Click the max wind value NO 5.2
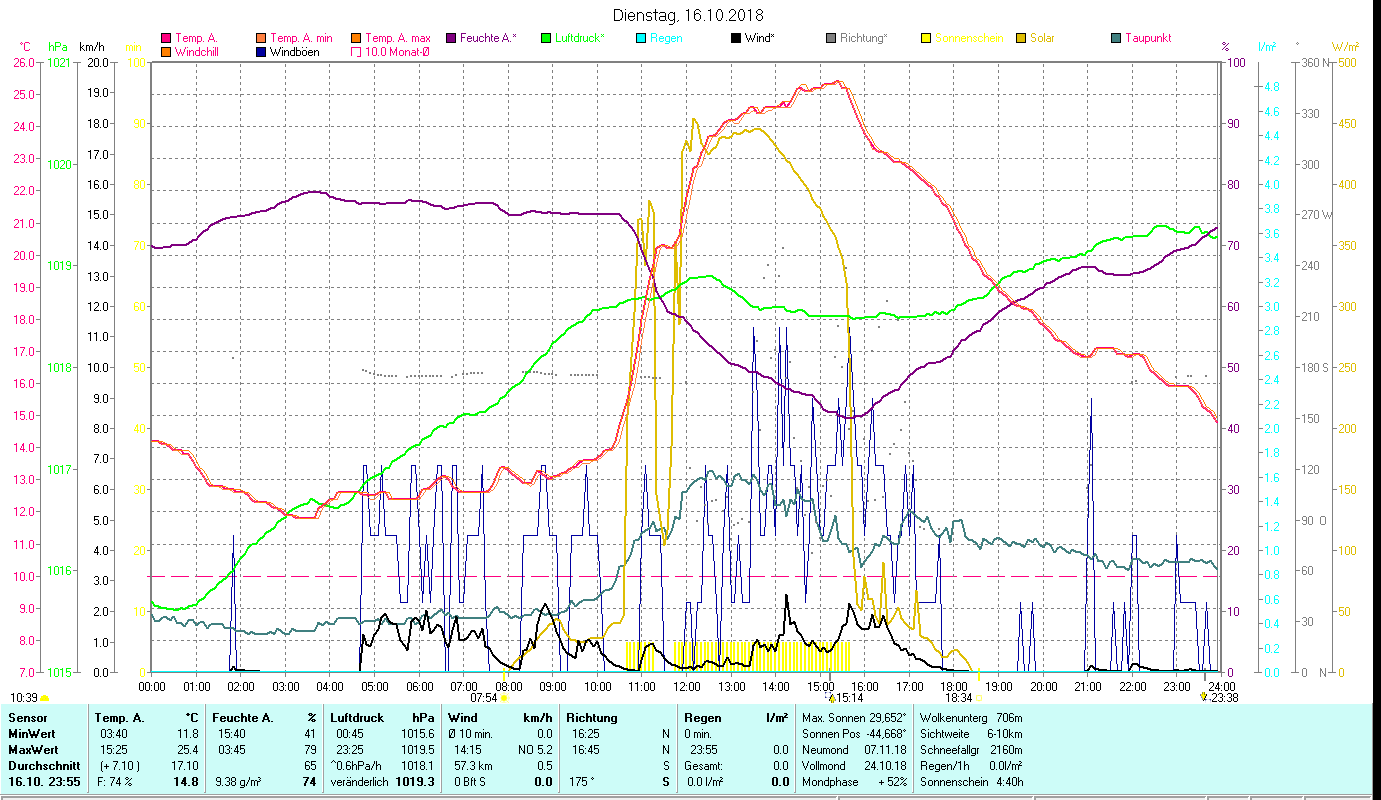The height and width of the screenshot is (800, 1381). [x=535, y=749]
